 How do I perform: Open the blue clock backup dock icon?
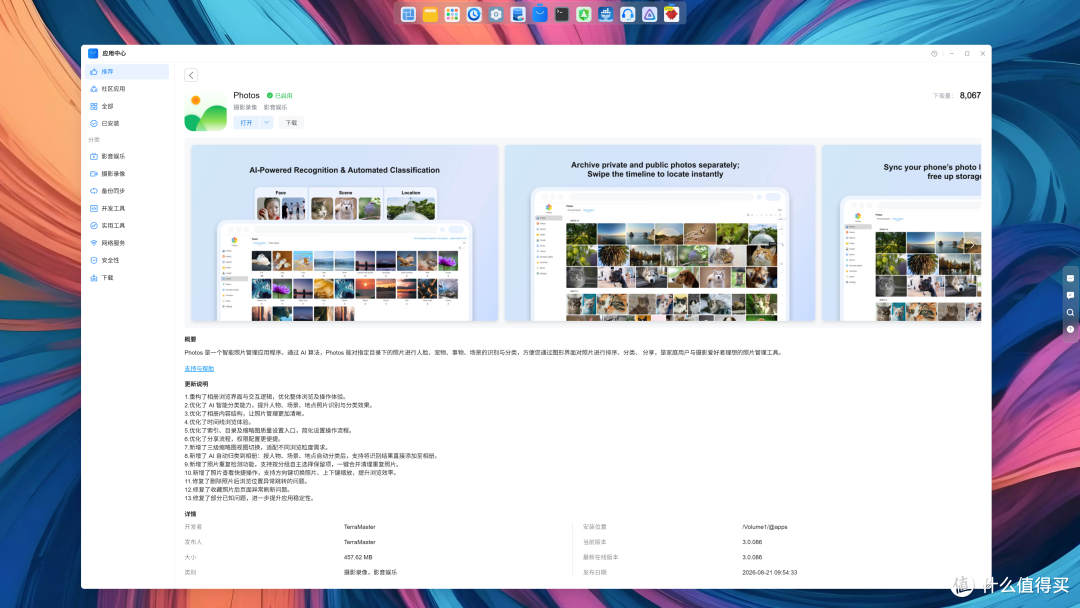click(x=474, y=14)
